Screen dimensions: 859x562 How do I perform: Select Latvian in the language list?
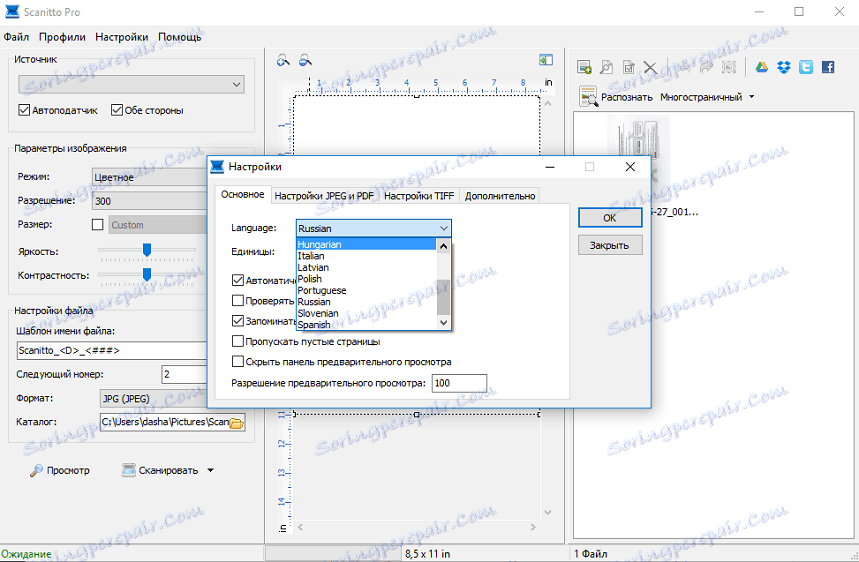coord(366,267)
